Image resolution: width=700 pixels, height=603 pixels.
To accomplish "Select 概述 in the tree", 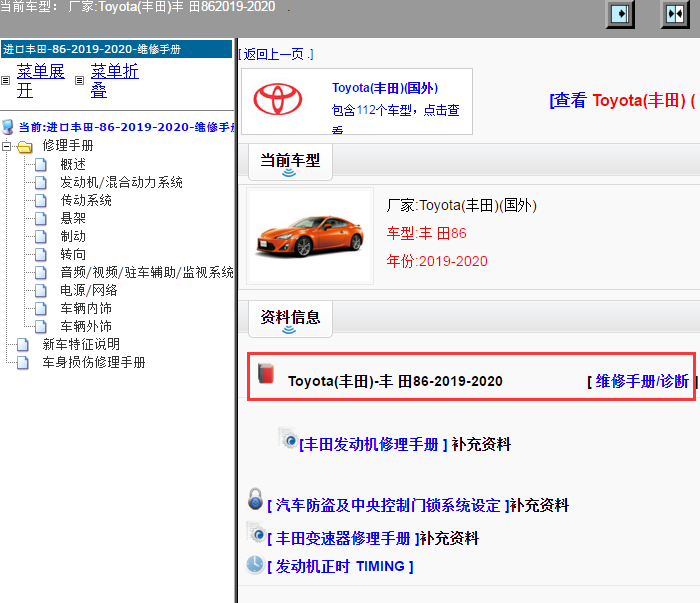I will (73, 164).
